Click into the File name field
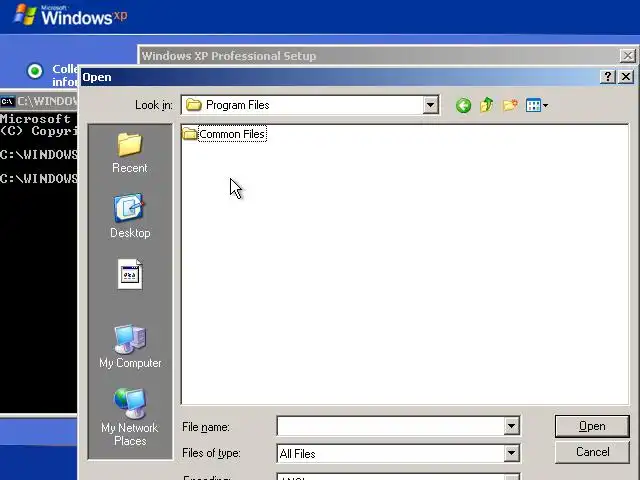This screenshot has width=640, height=480. click(x=391, y=426)
